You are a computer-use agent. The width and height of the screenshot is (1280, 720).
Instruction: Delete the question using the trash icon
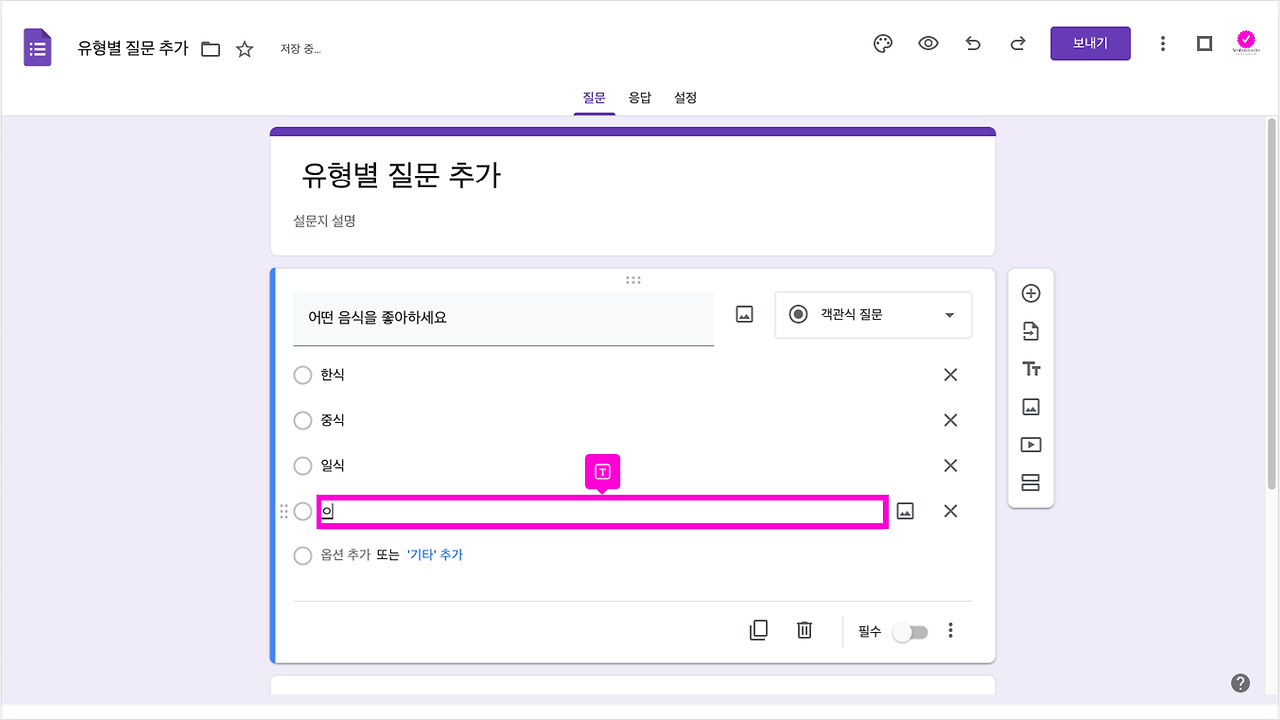pos(804,630)
